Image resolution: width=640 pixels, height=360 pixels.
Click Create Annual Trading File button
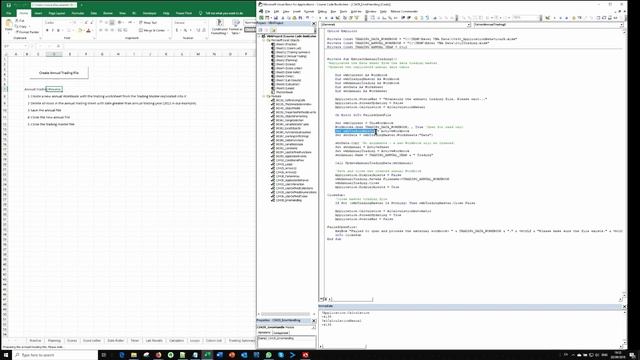[59, 73]
